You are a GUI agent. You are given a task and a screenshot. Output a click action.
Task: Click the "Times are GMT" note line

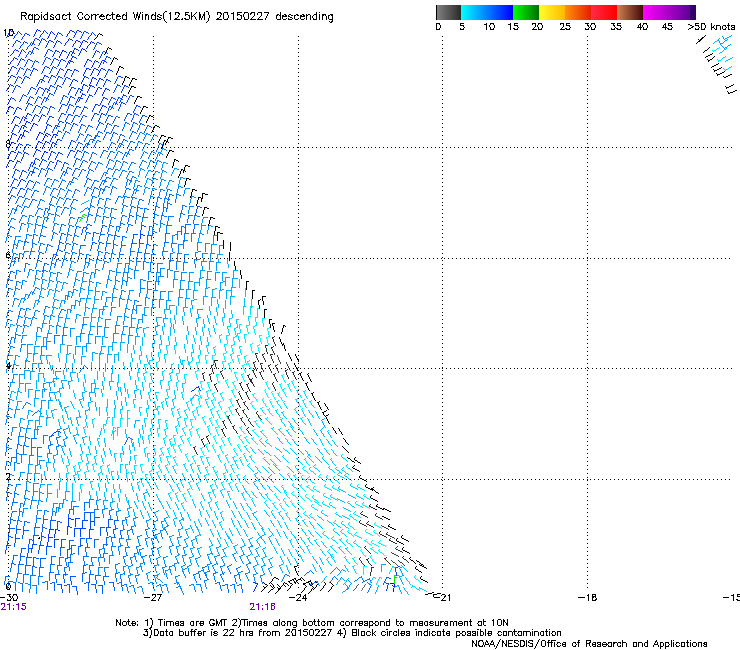pyautogui.click(x=311, y=623)
